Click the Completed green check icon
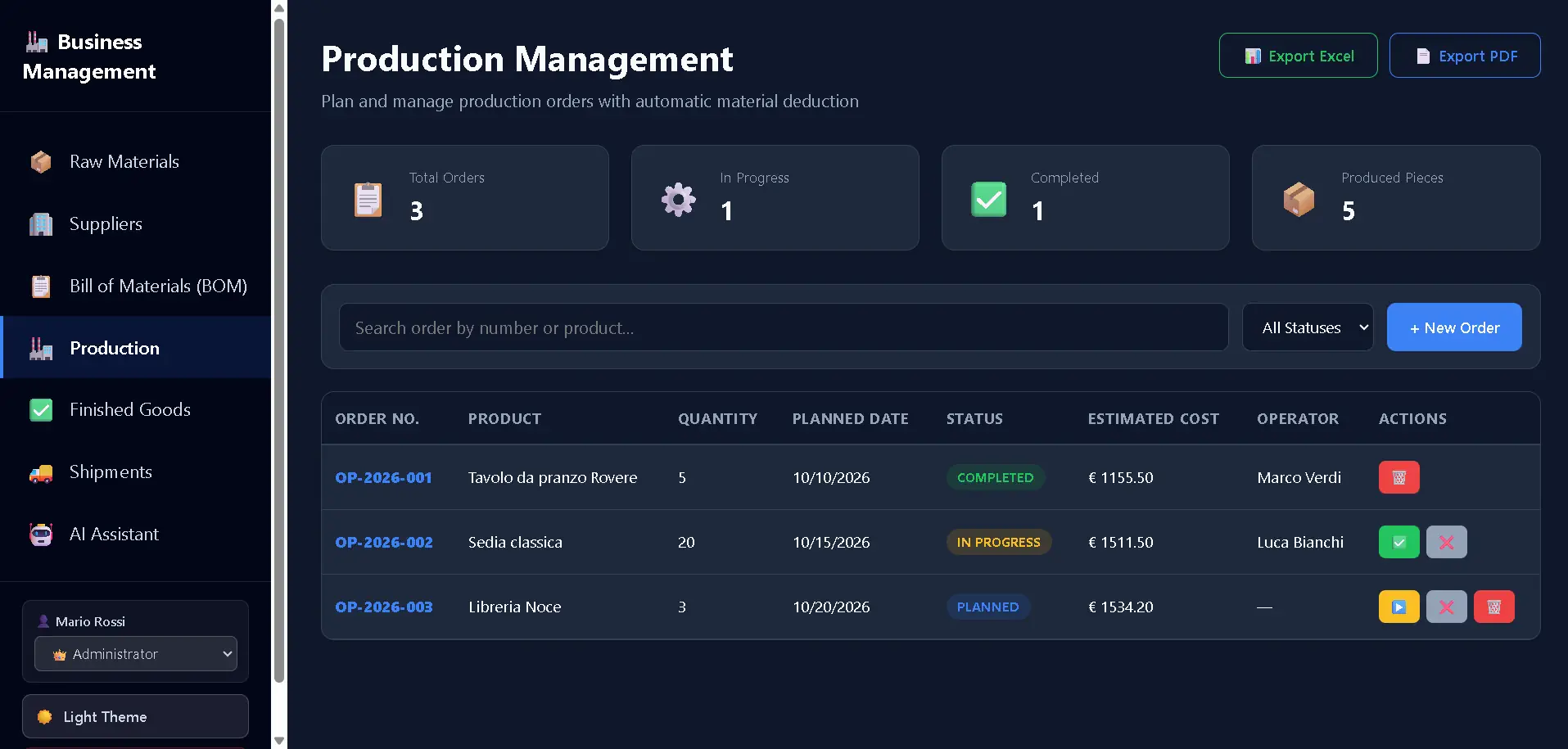 click(989, 199)
